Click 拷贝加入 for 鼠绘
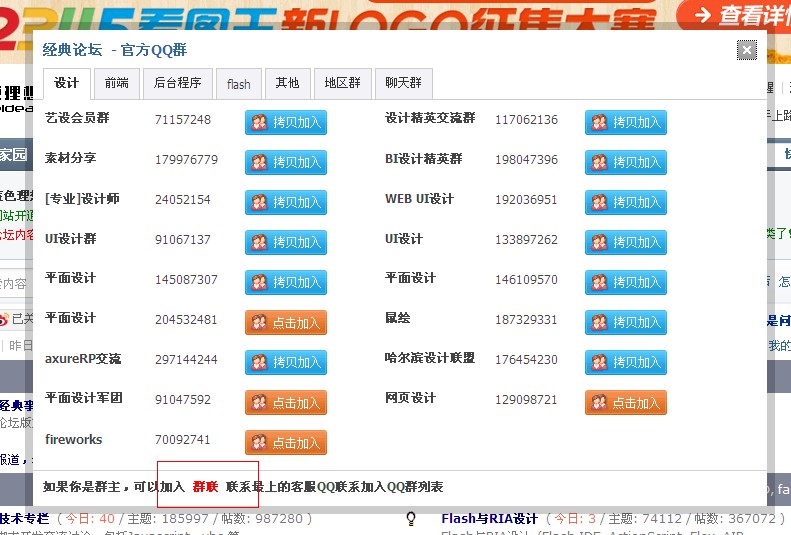Image resolution: width=791 pixels, height=535 pixels. coord(626,322)
